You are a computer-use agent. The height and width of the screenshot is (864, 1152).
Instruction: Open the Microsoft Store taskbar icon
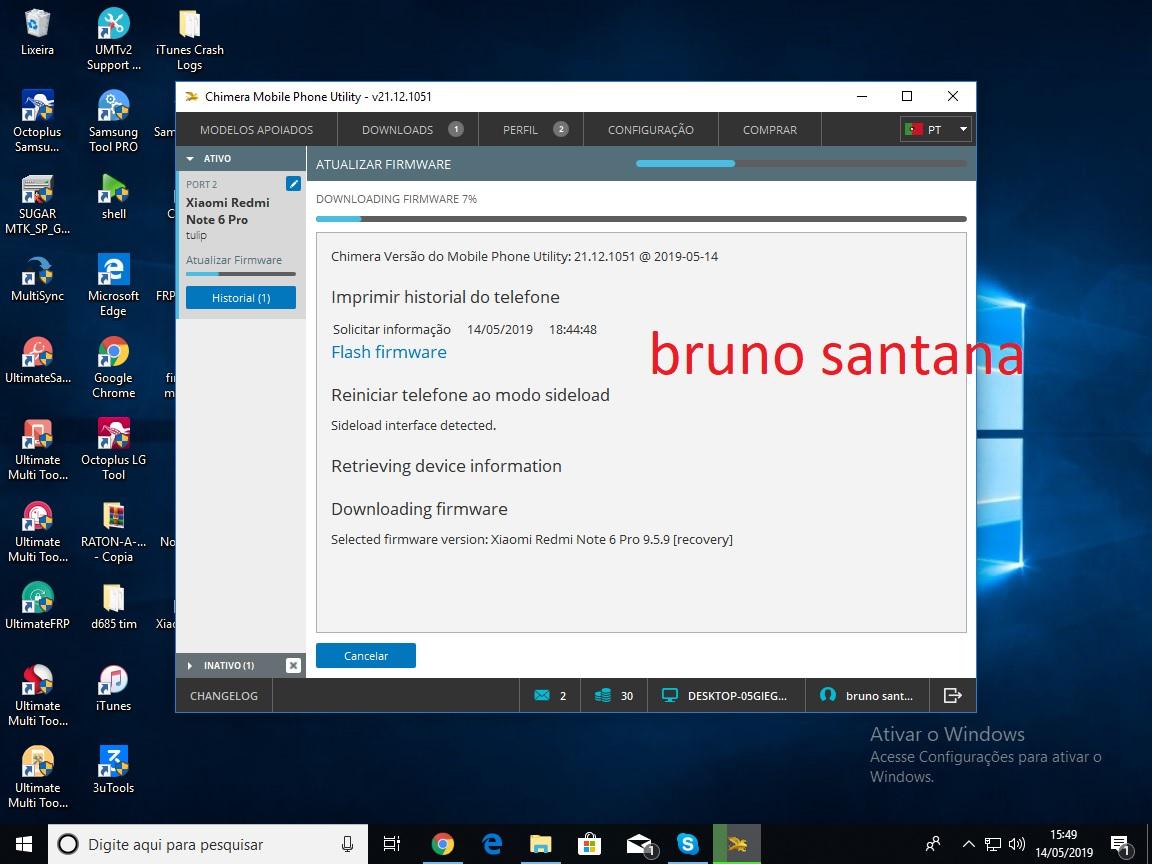pyautogui.click(x=589, y=844)
